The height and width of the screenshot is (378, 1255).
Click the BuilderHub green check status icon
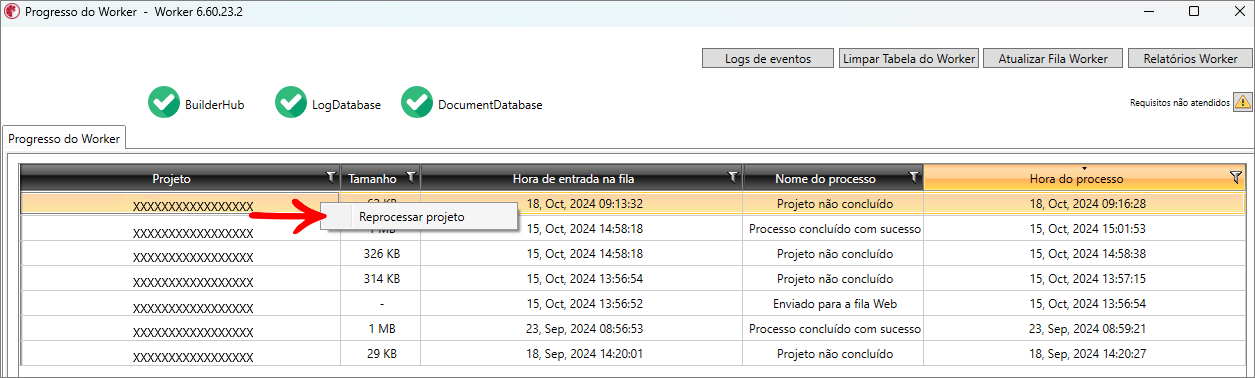(163, 102)
